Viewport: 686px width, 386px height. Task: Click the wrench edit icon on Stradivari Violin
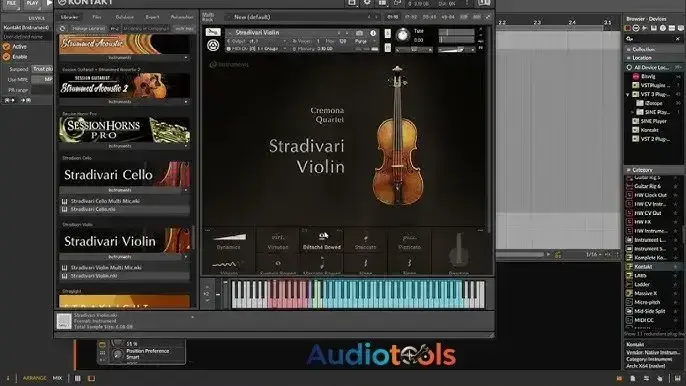tap(213, 32)
